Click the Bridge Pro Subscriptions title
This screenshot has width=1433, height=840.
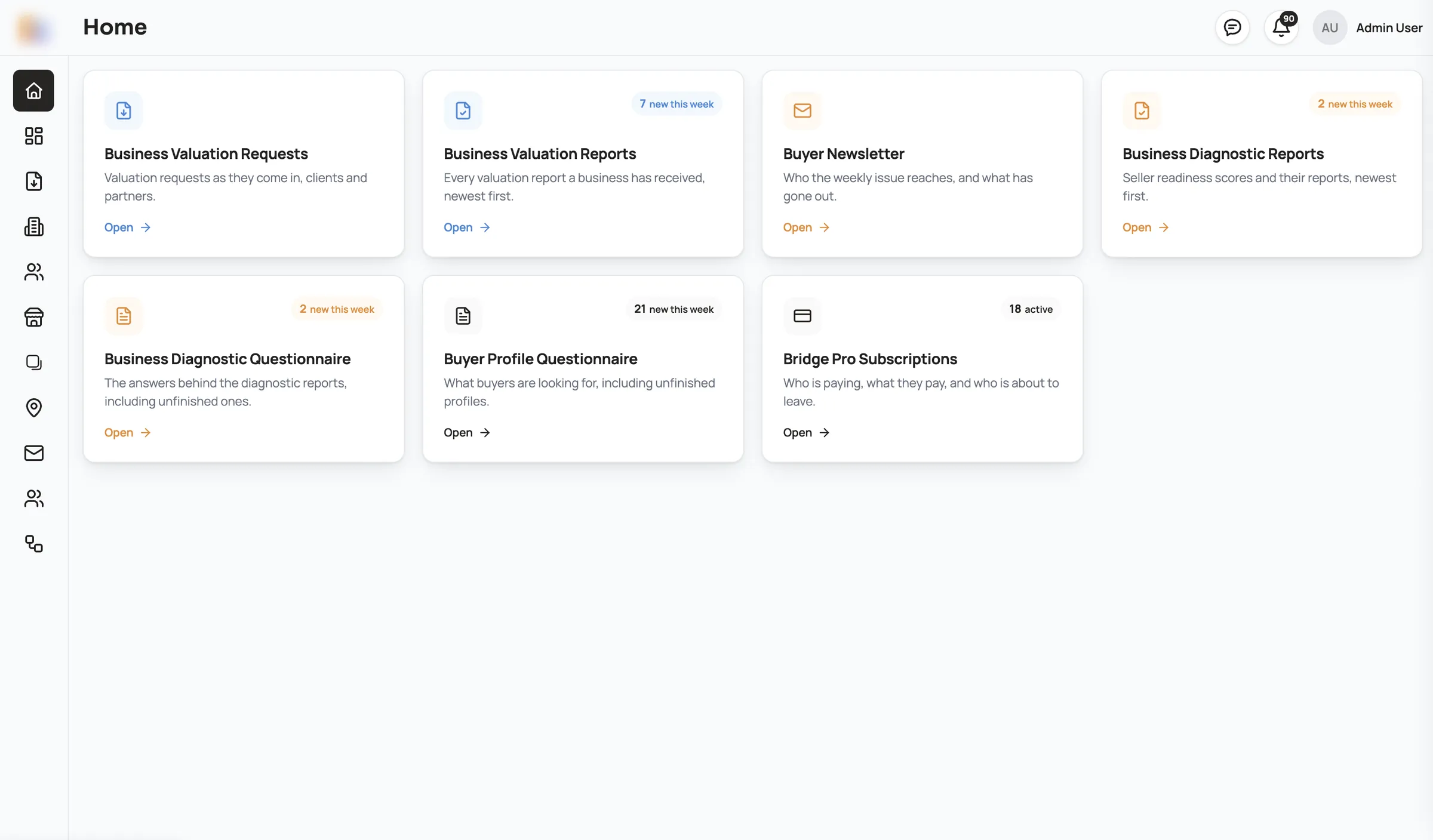(x=870, y=359)
